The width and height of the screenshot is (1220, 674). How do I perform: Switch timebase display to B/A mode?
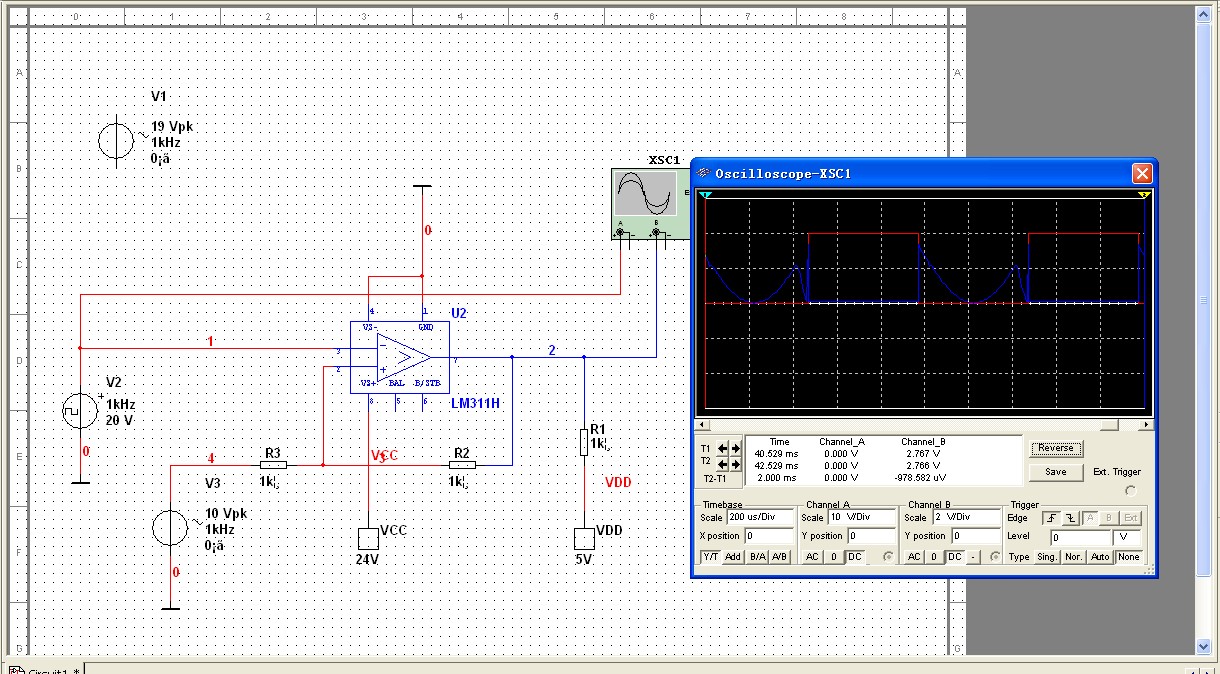point(756,557)
